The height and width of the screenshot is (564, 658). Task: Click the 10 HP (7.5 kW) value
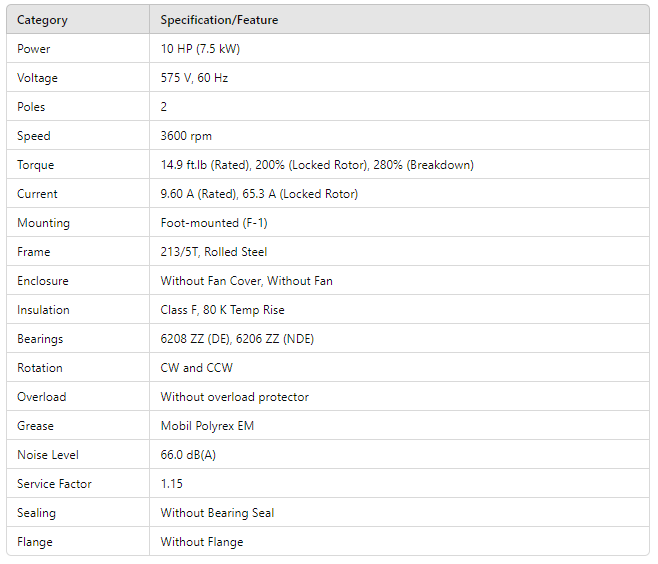[200, 49]
